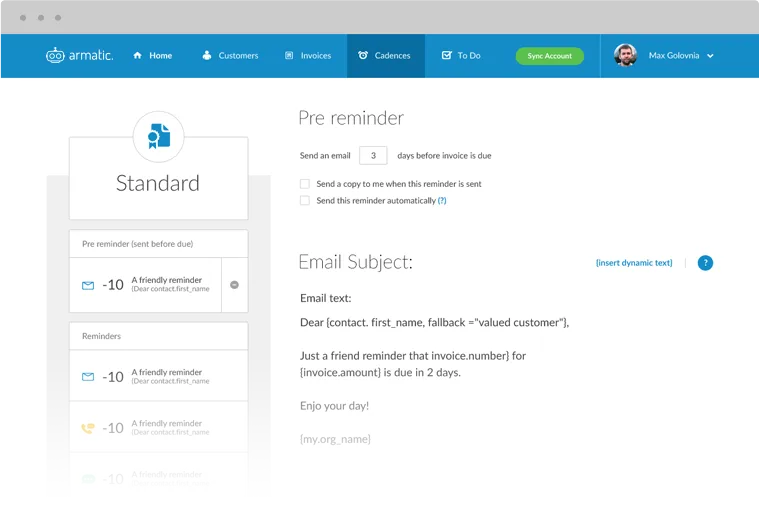Image resolution: width=759 pixels, height=520 pixels.
Task: Open the Invoices tab
Action: 308,55
